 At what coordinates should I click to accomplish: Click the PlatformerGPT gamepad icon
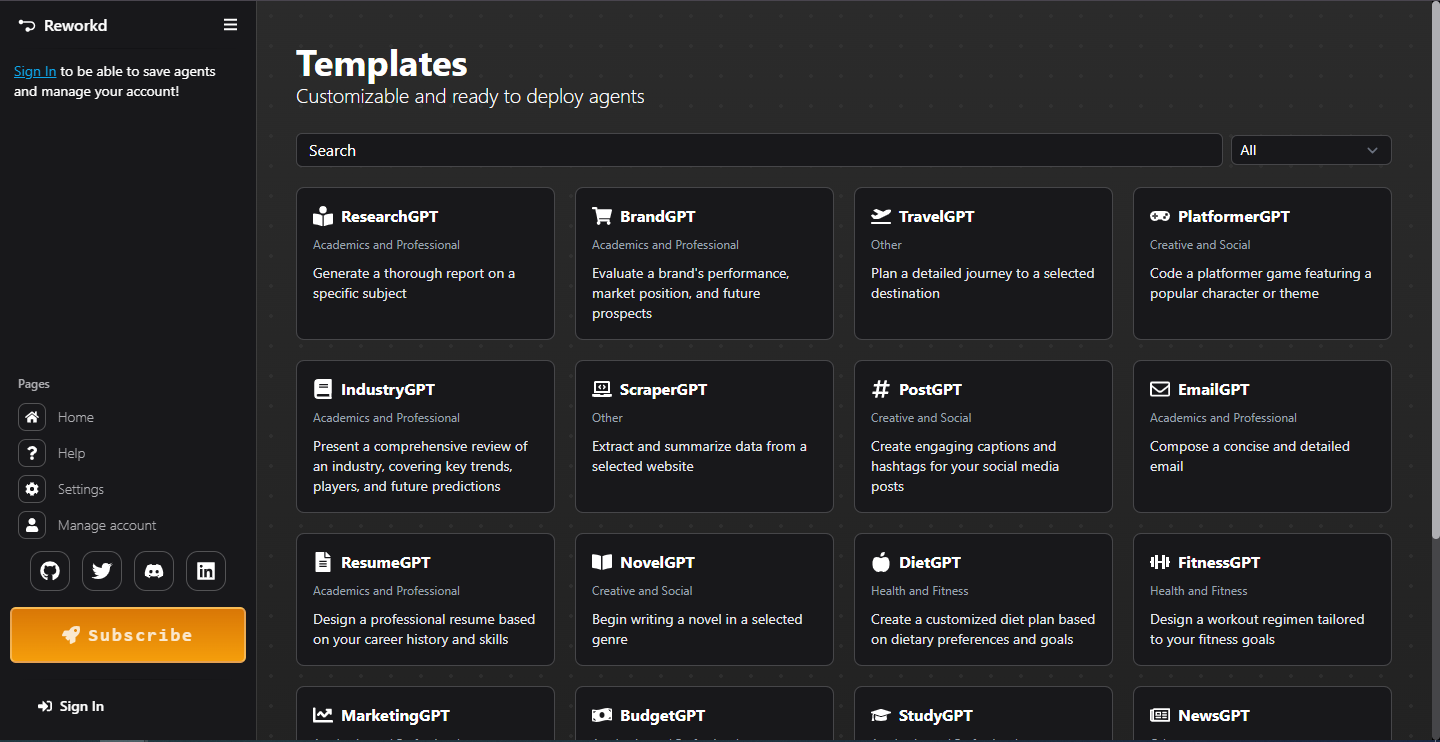tap(1160, 216)
